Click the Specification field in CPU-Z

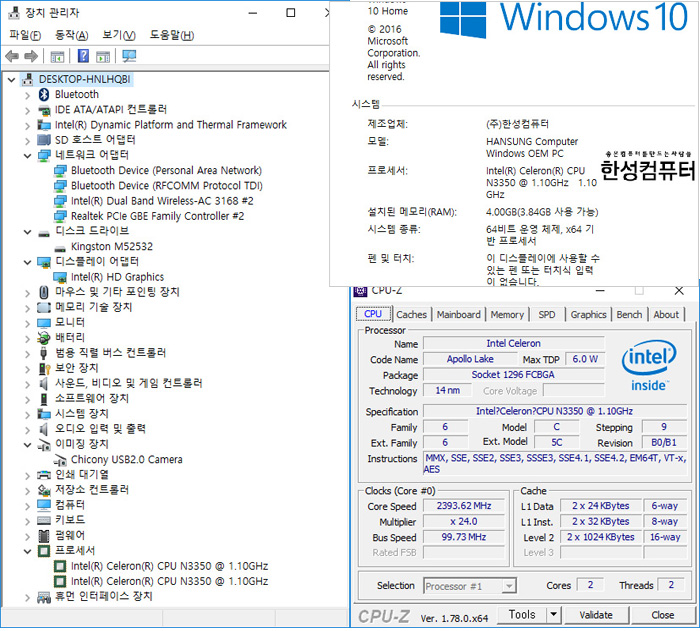tap(554, 411)
